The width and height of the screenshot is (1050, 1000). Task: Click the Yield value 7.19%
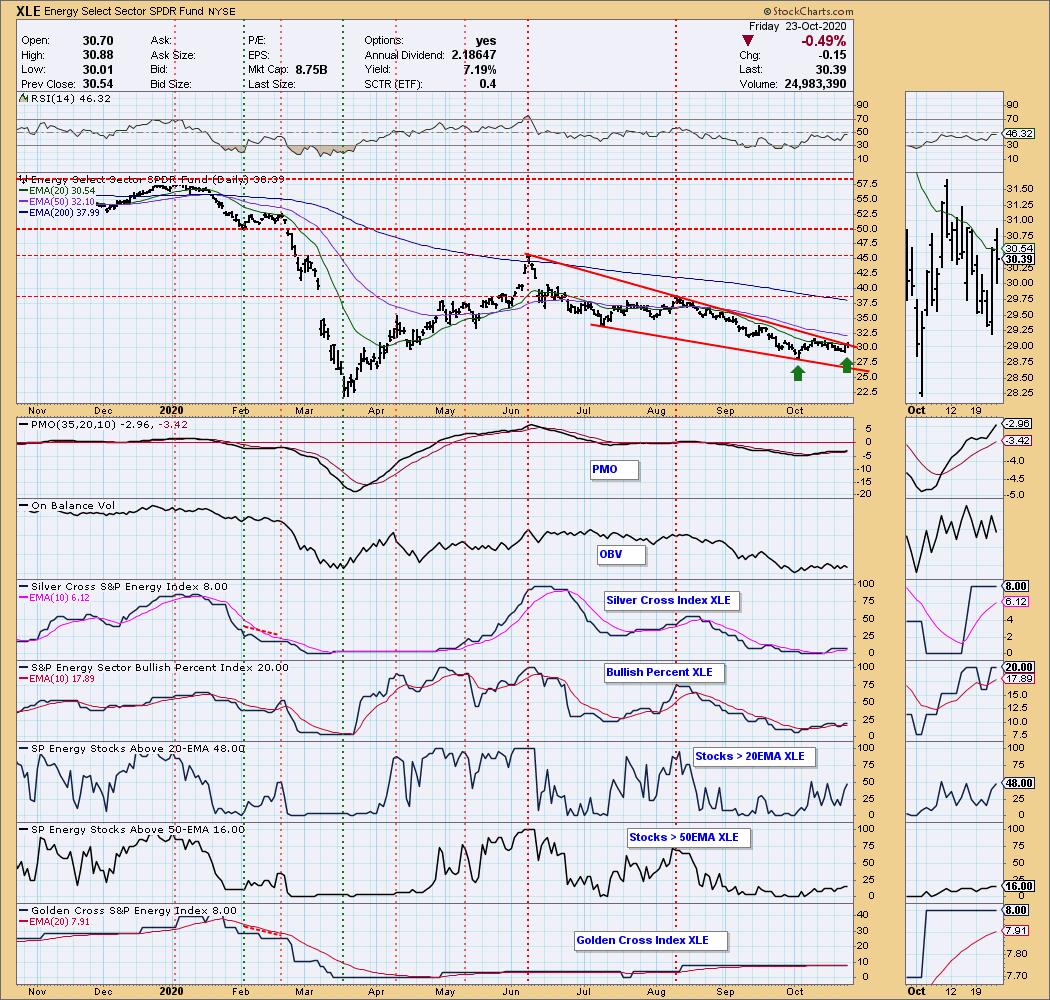point(479,70)
